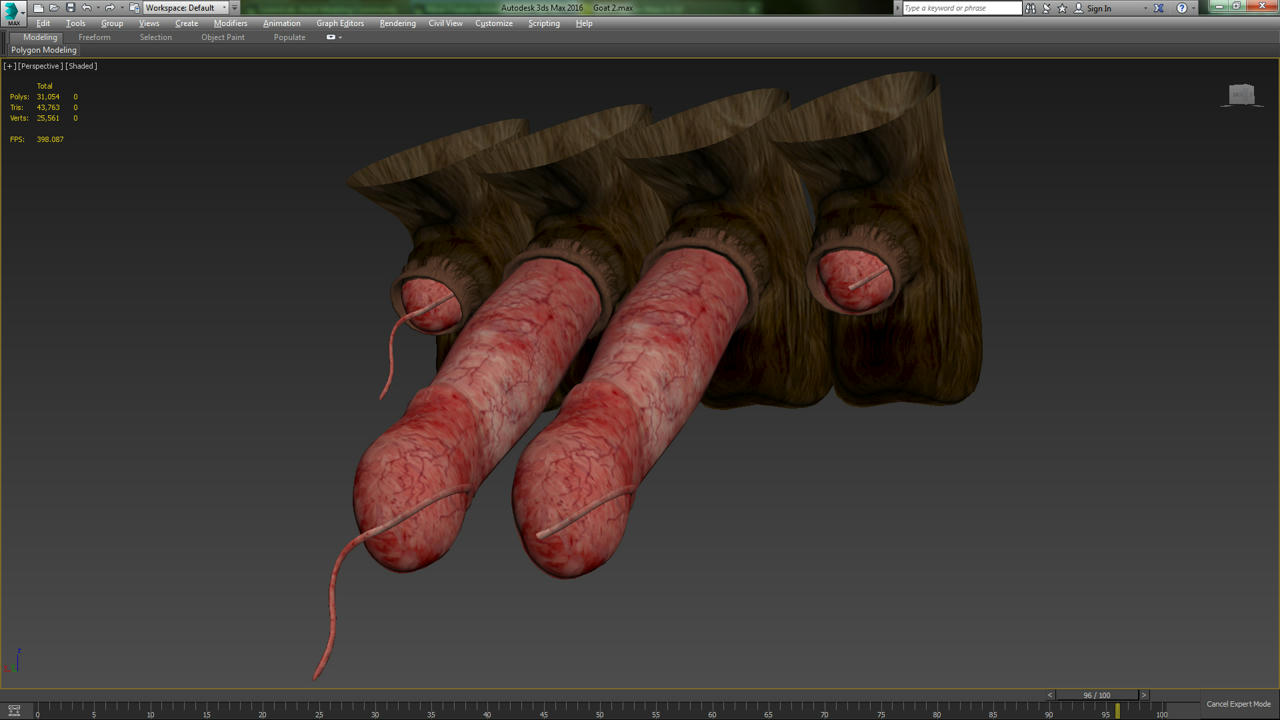Expand the Polygon Modeling panel
This screenshot has height=720, width=1280.
click(44, 50)
